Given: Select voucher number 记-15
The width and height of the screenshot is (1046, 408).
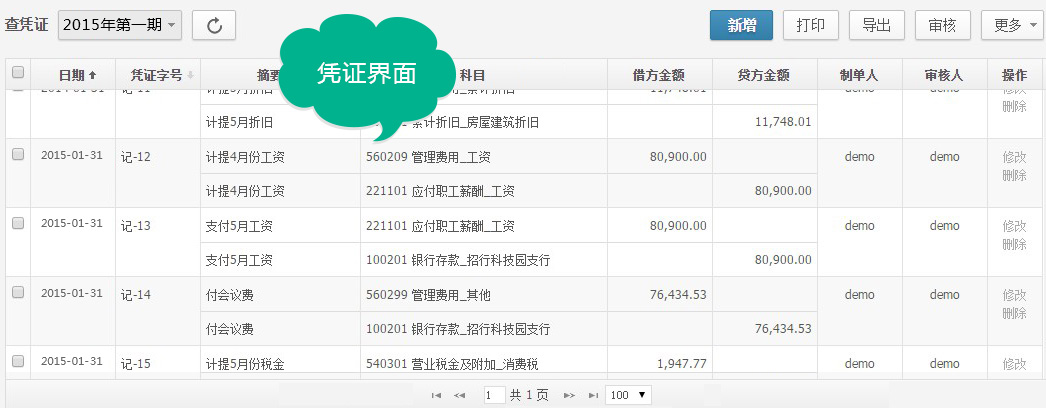Looking at the screenshot, I should point(136,364).
